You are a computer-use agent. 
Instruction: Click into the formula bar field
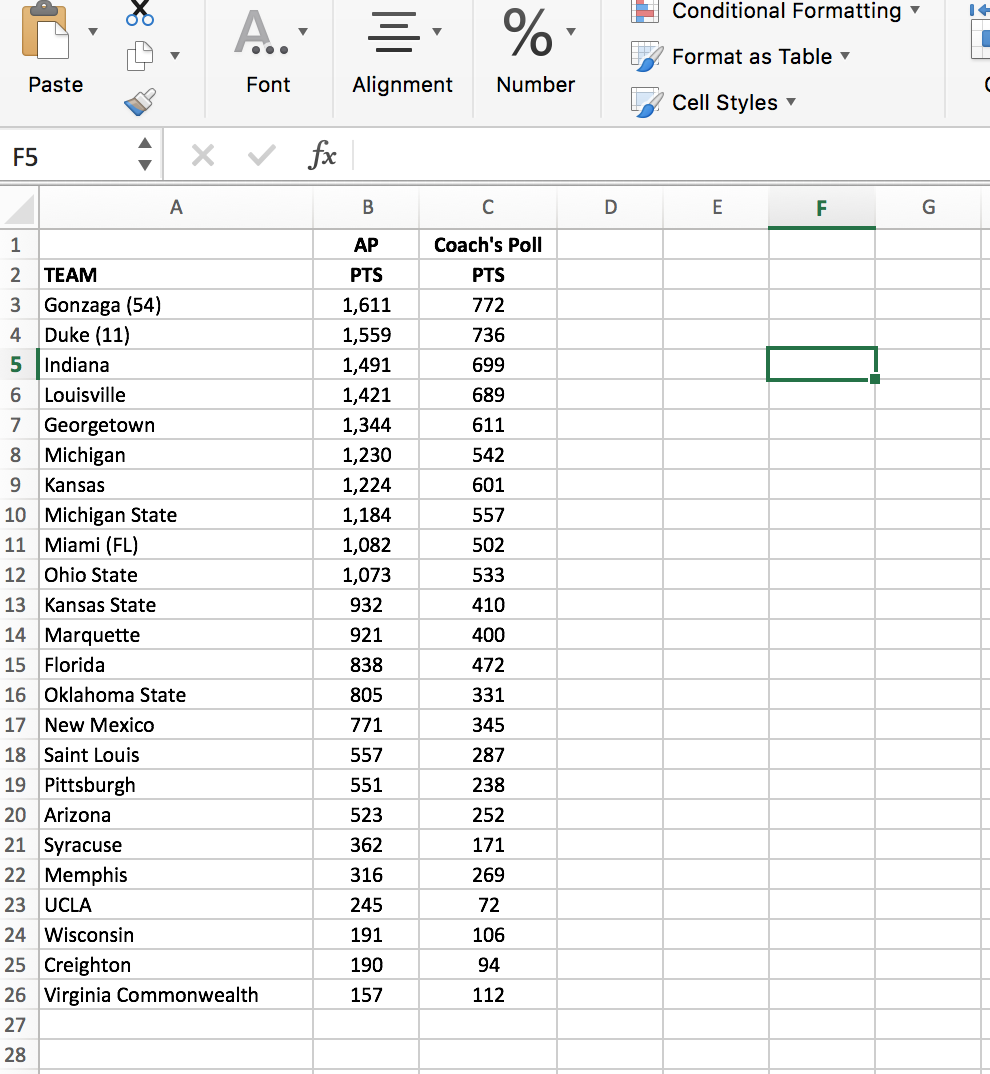(671, 155)
